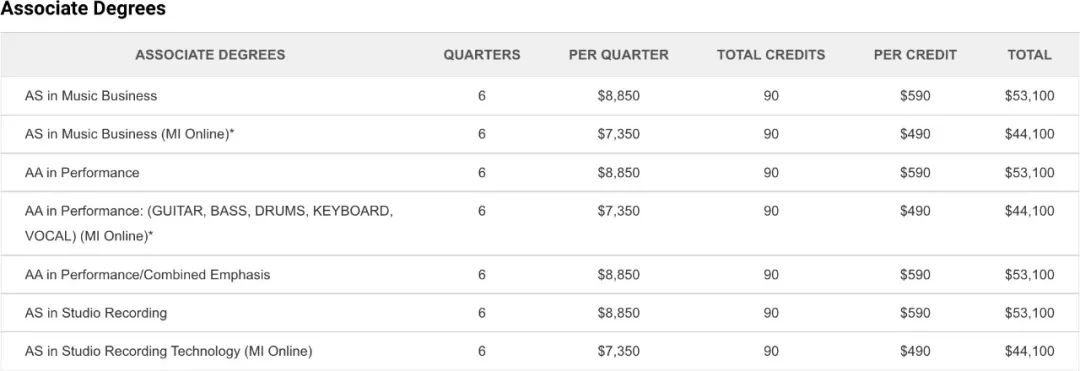Viewport: 1080px width, 371px height.
Task: Click the PER CREDIT column header
Action: coord(915,55)
